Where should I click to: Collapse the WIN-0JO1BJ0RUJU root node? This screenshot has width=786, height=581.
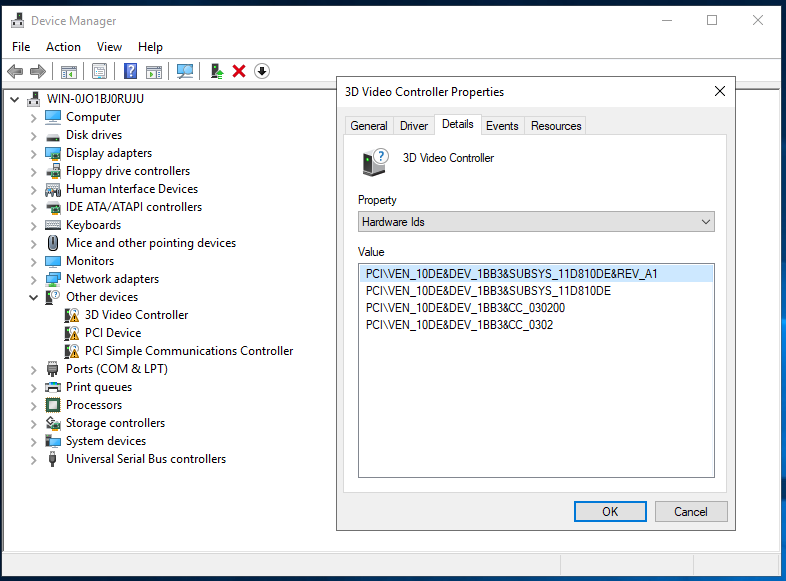pos(15,99)
